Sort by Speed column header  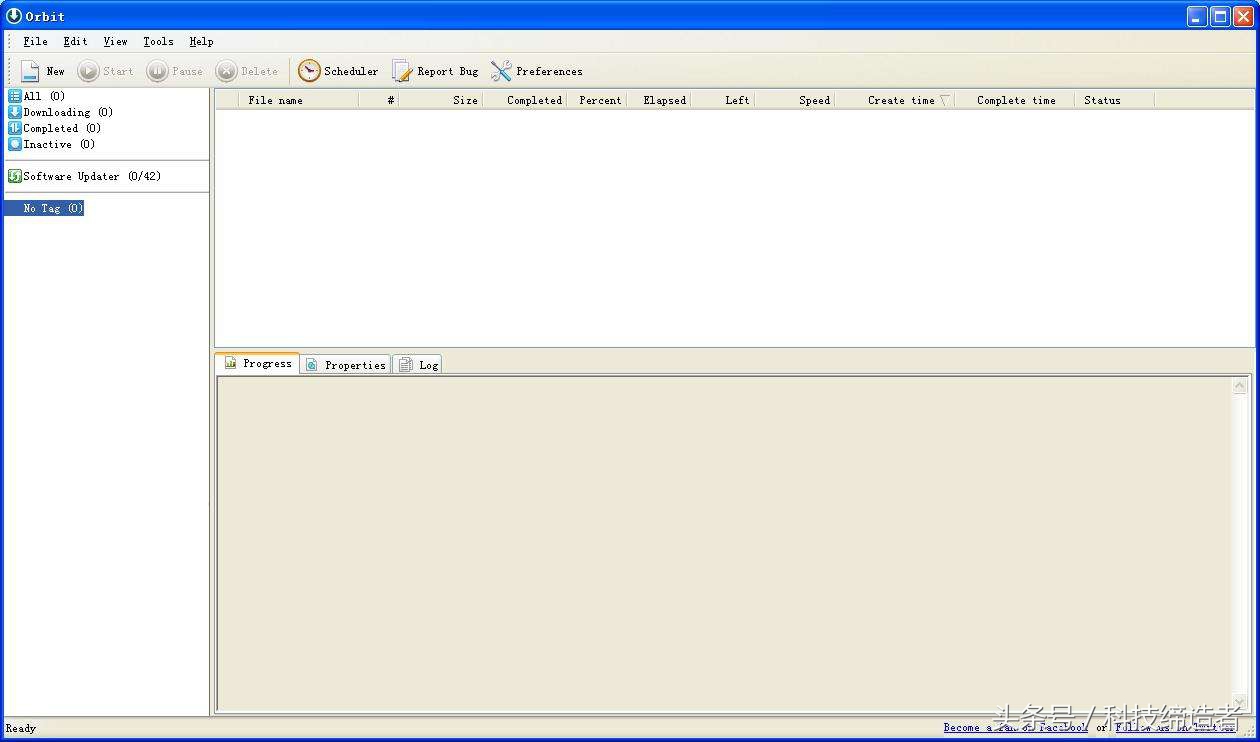795,100
